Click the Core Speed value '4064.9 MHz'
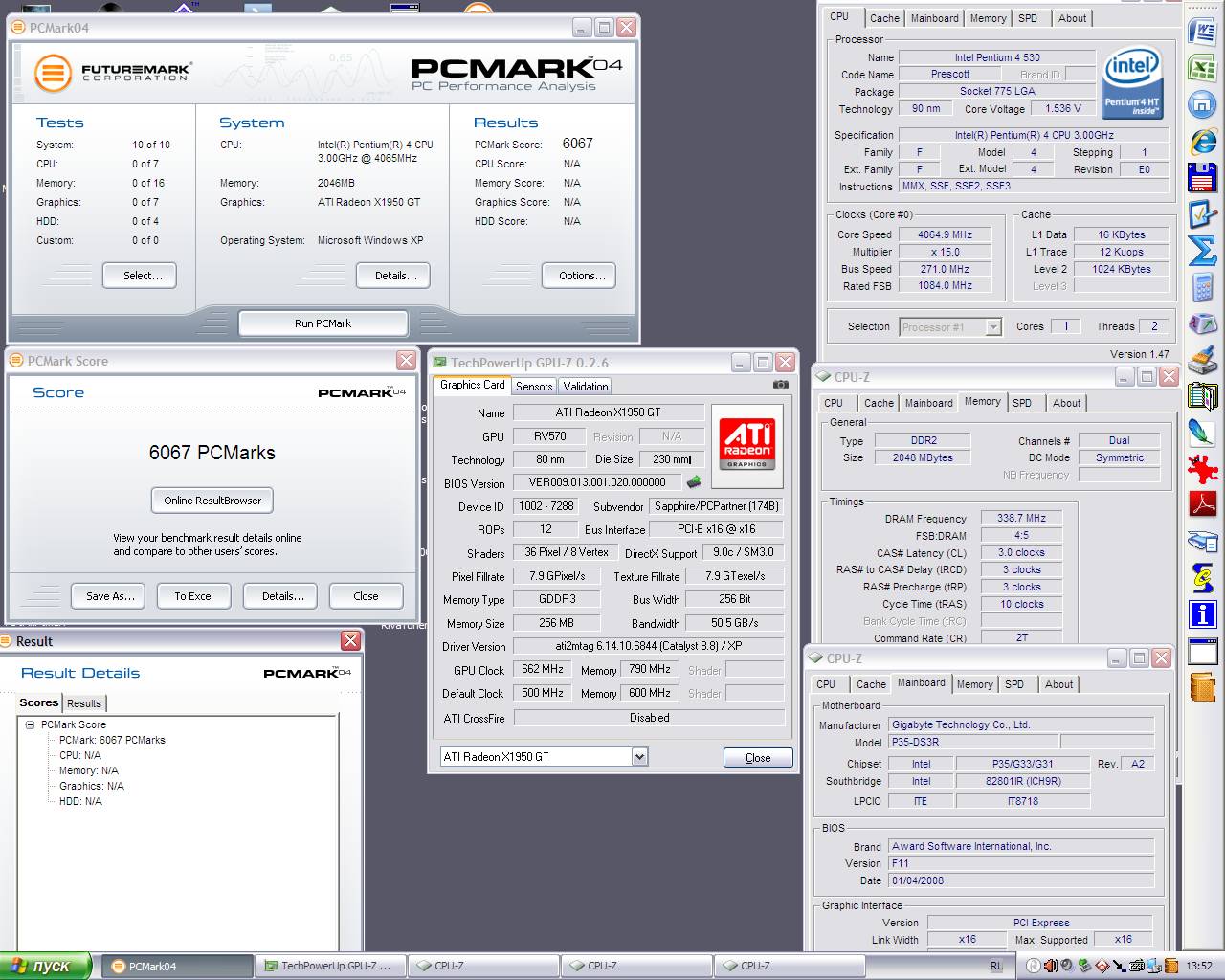 945,234
